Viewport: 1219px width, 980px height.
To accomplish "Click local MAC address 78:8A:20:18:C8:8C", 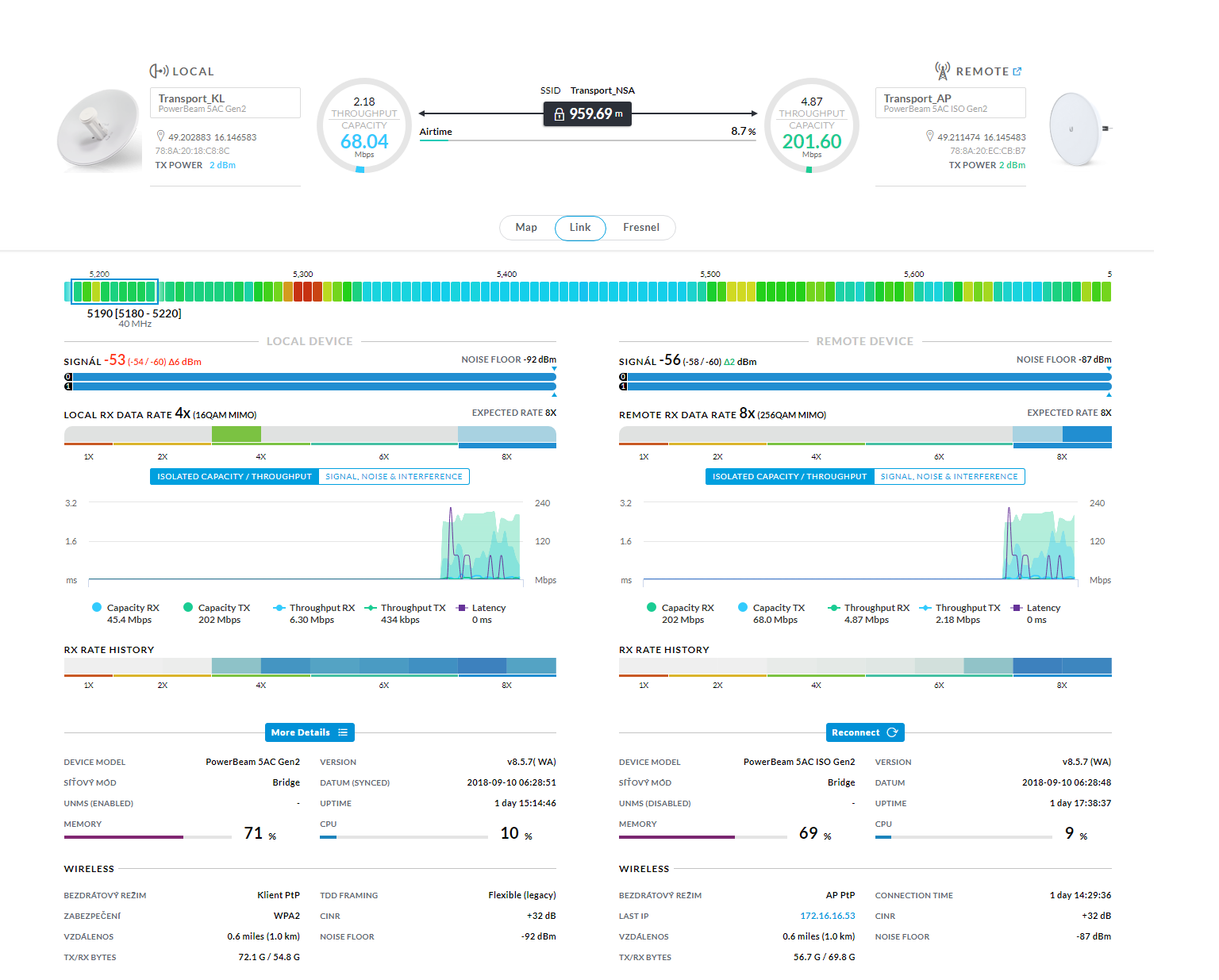I will point(192,151).
